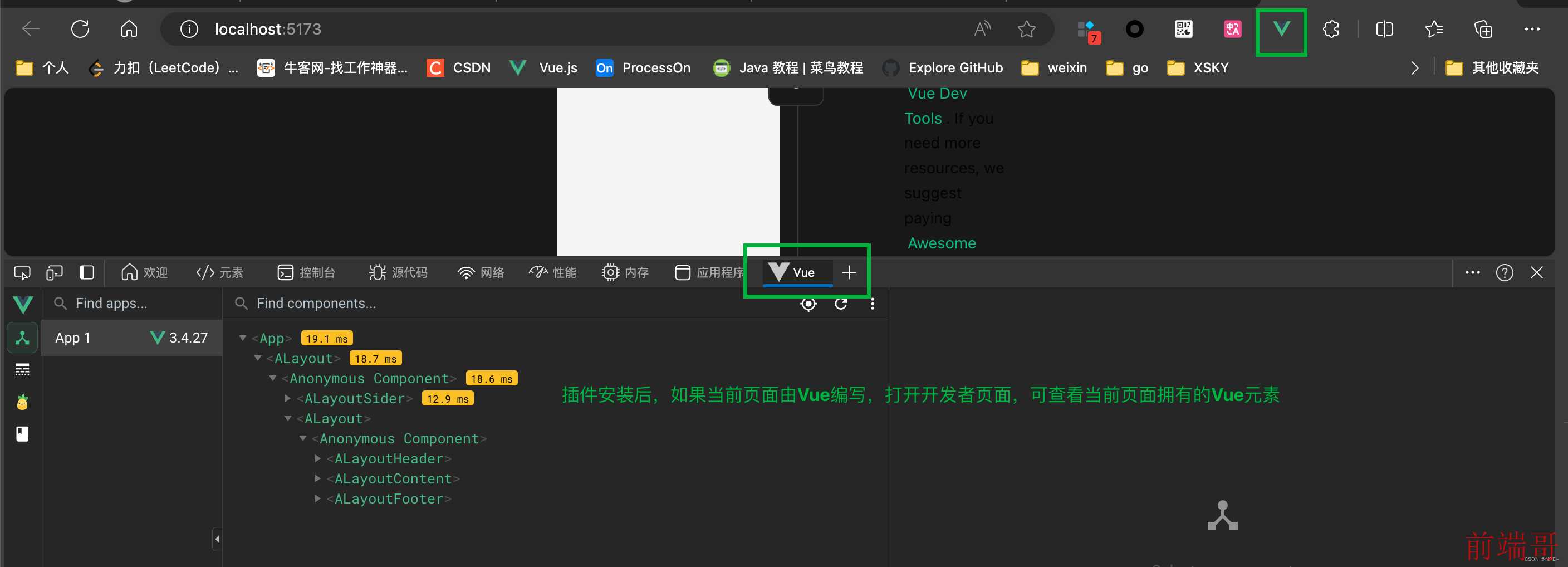Open the collections panel
The width and height of the screenshot is (1568, 567).
[1483, 28]
